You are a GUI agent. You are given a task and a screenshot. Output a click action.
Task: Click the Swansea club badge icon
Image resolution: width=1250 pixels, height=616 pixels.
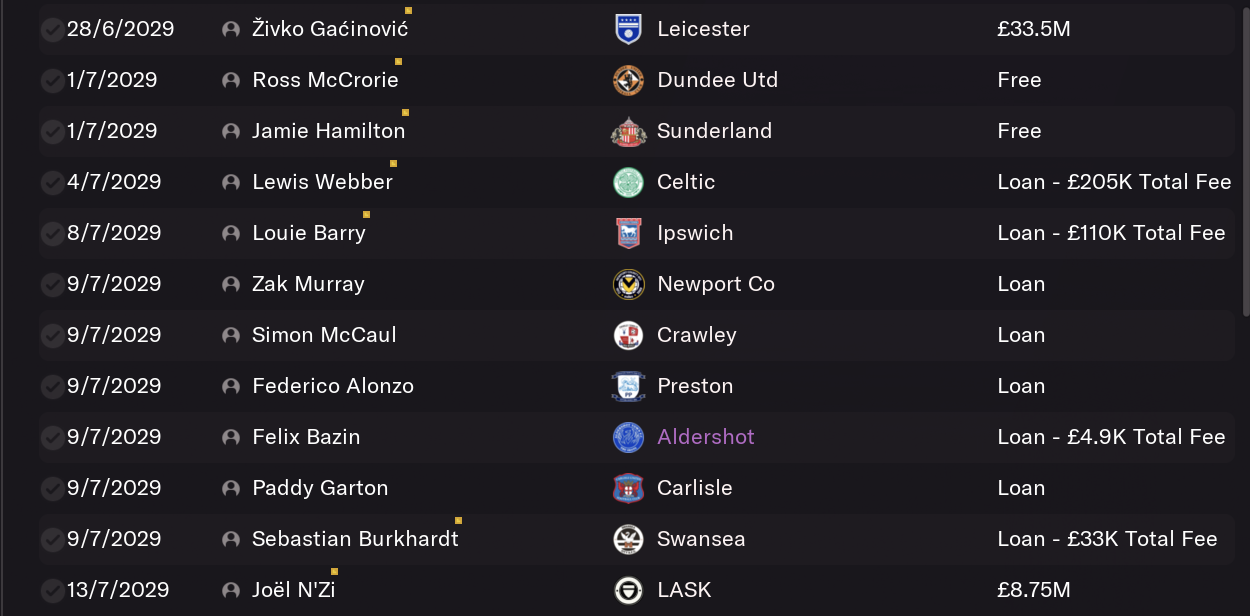628,539
